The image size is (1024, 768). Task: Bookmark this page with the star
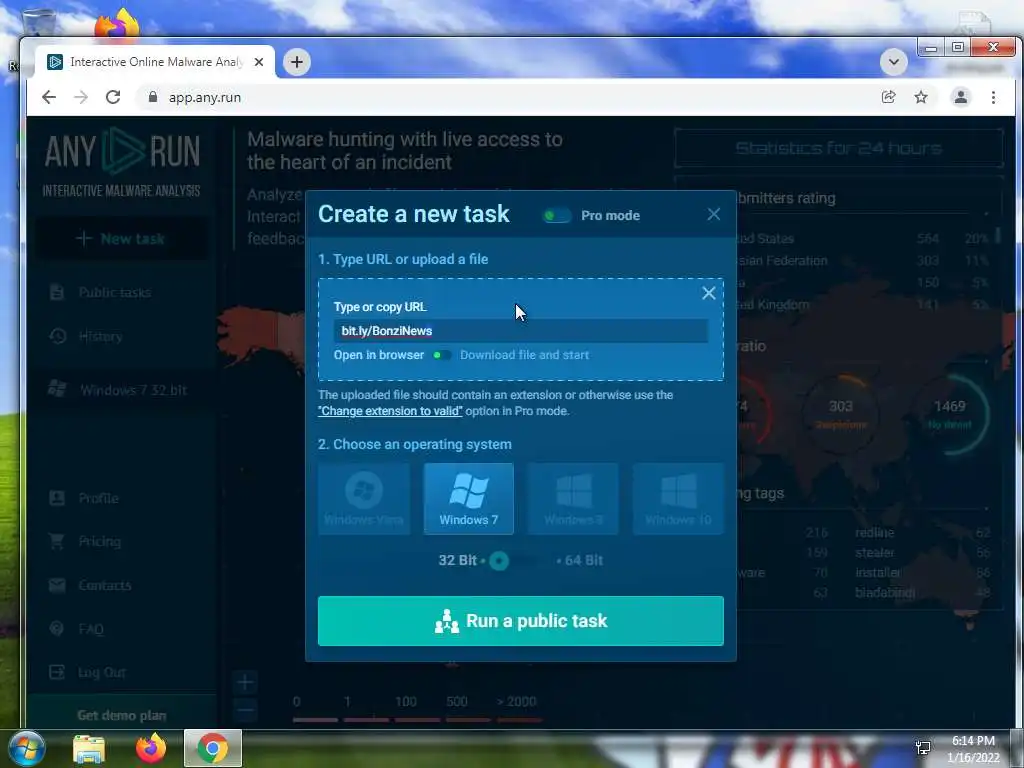click(921, 97)
